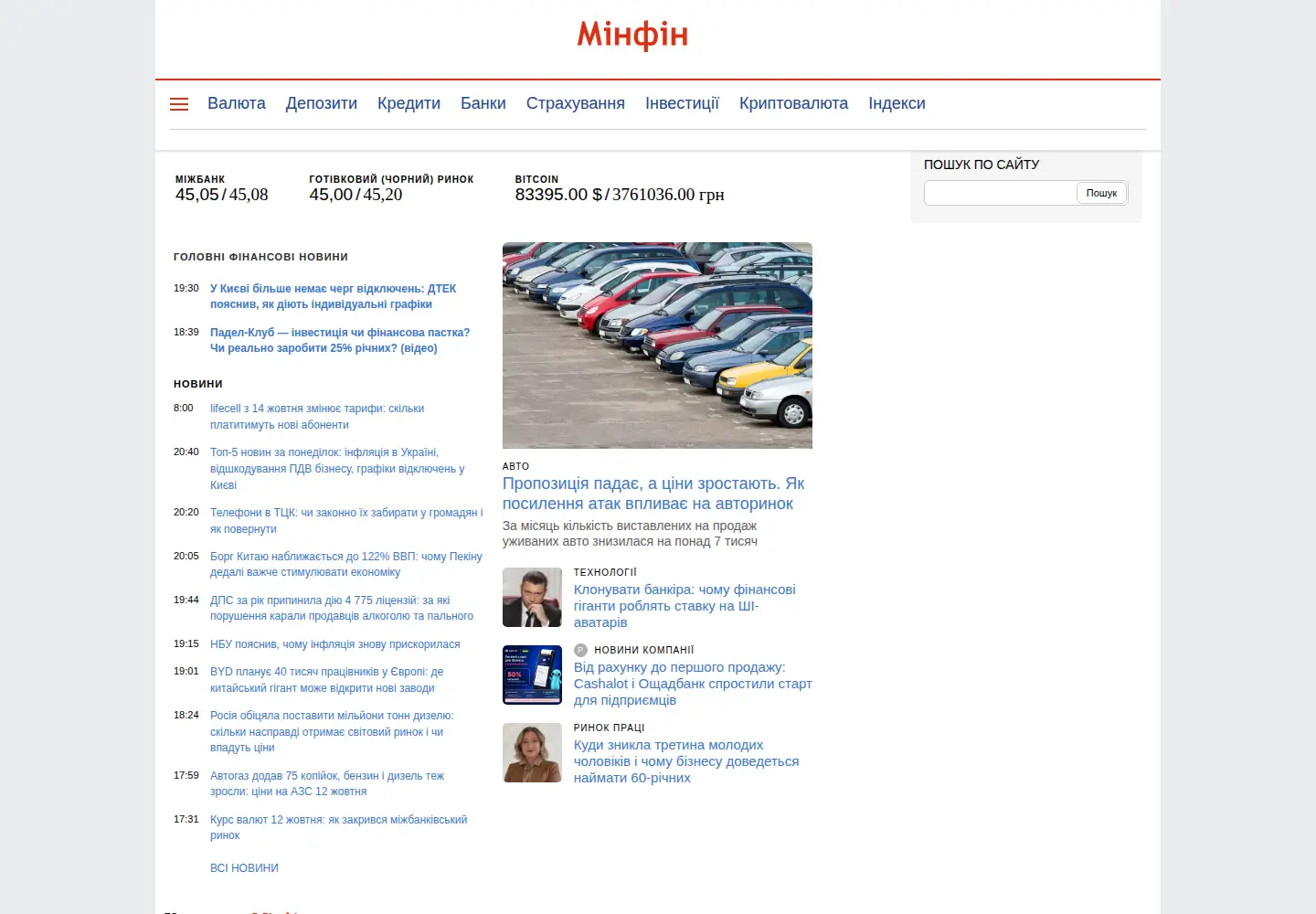
Task: Open the Готівковий (чорний) ринок rate
Action: [356, 195]
